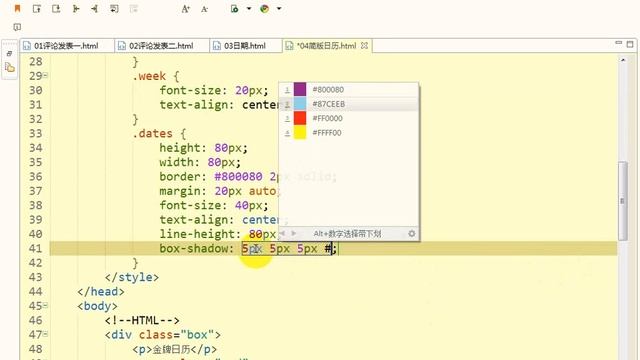
Task: Switch to 03日期.html tab
Action: pyautogui.click(x=245, y=46)
